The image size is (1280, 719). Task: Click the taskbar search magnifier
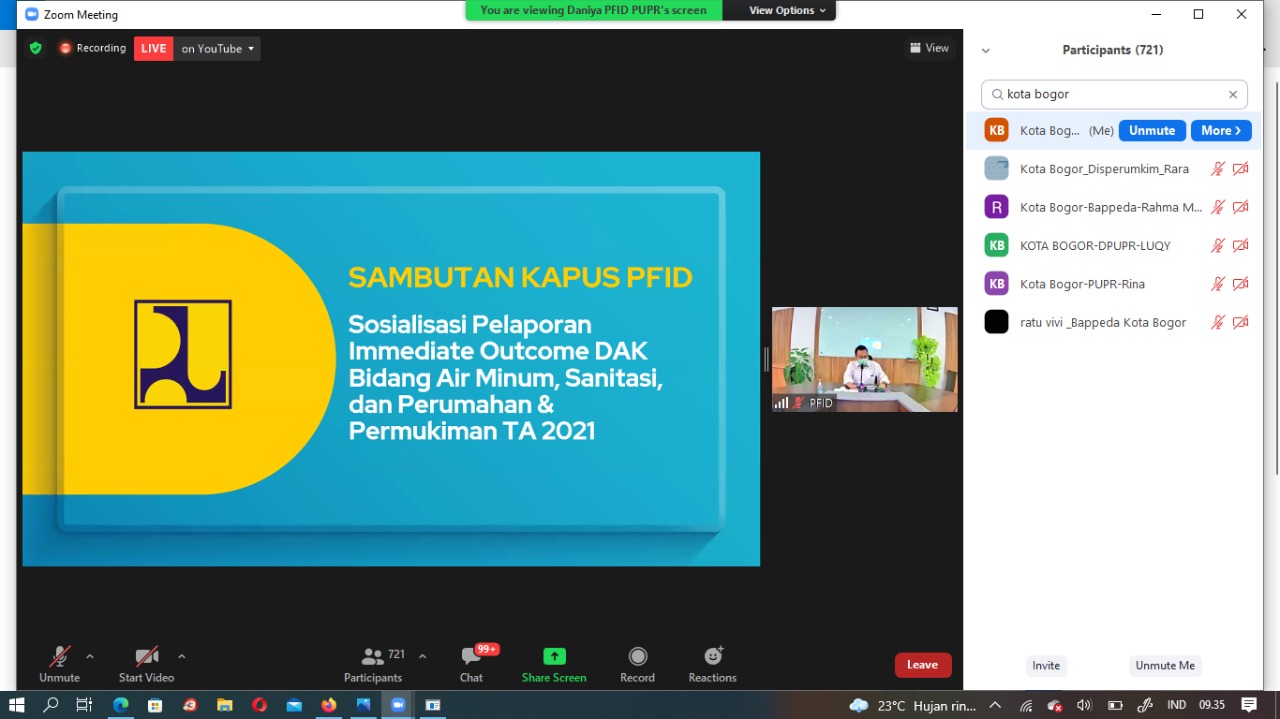coord(51,705)
